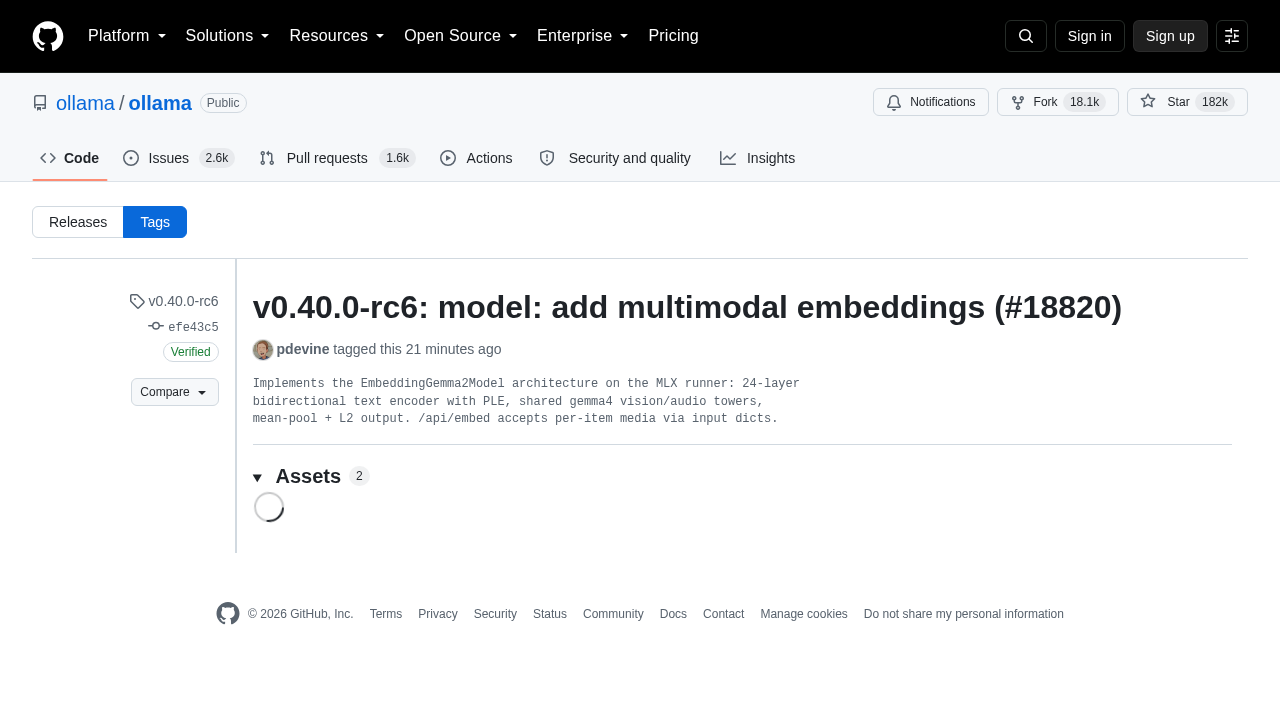Star the ollama repository
The image size is (1280, 720).
[x=1187, y=102]
